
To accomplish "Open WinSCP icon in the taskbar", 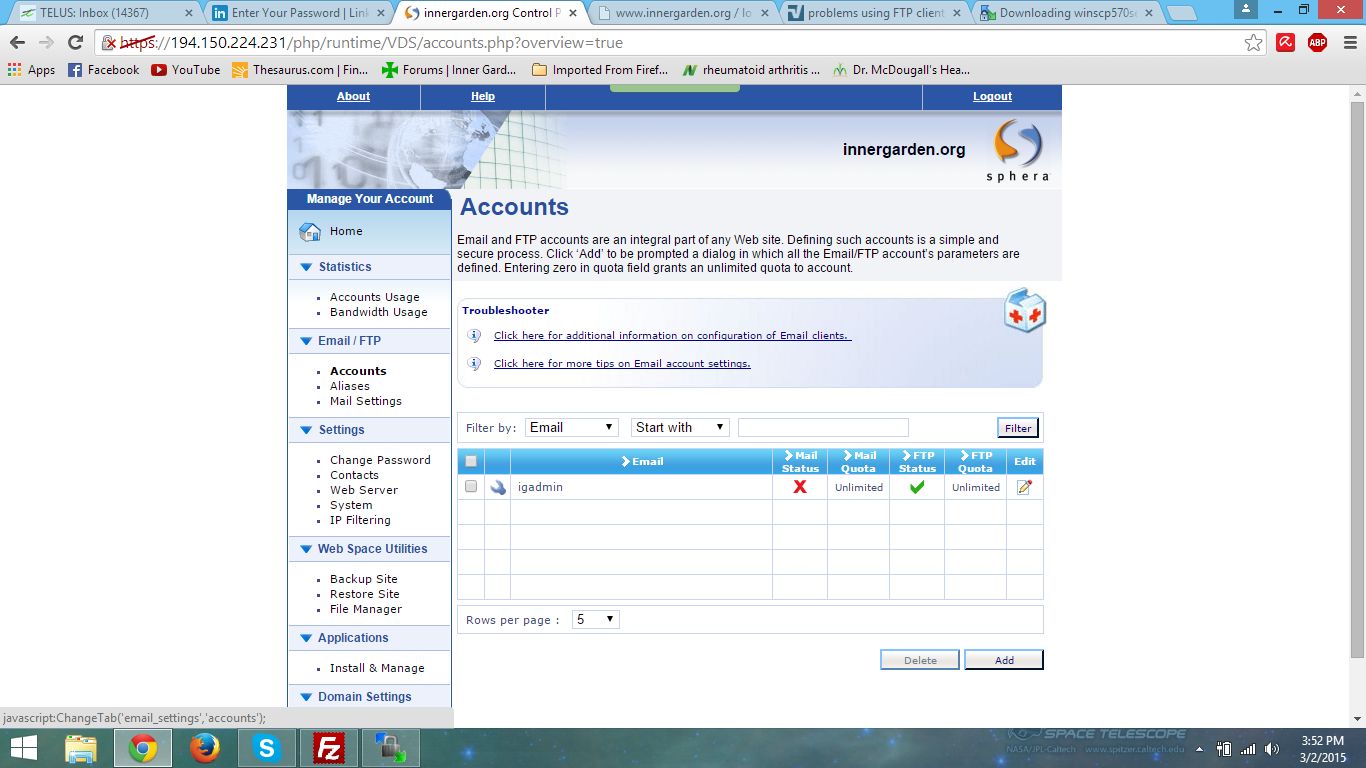I will pyautogui.click(x=389, y=748).
